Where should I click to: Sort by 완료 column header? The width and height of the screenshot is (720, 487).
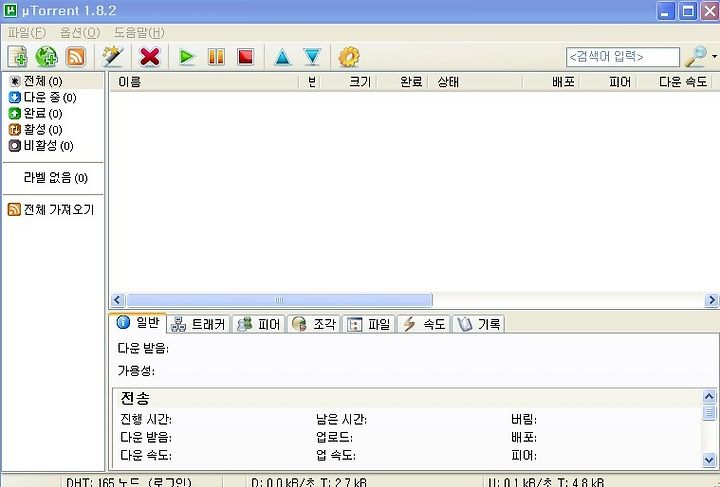pyautogui.click(x=403, y=82)
